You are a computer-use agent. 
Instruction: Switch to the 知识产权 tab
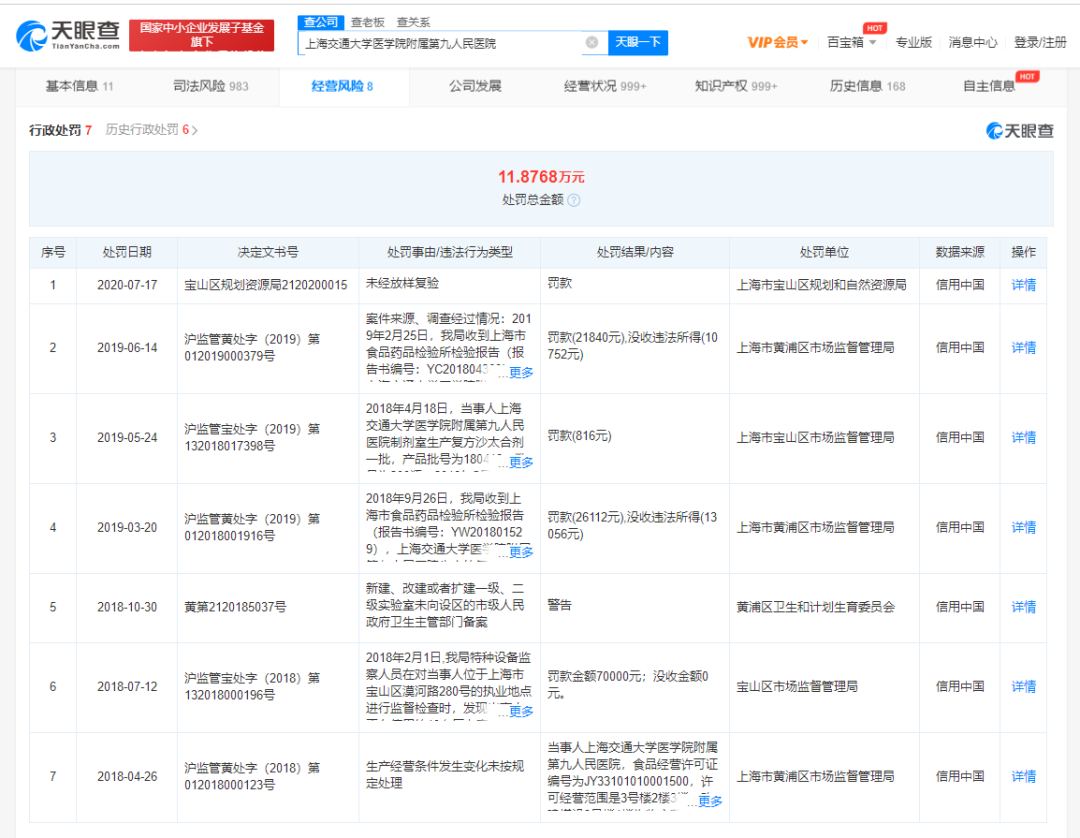(736, 86)
